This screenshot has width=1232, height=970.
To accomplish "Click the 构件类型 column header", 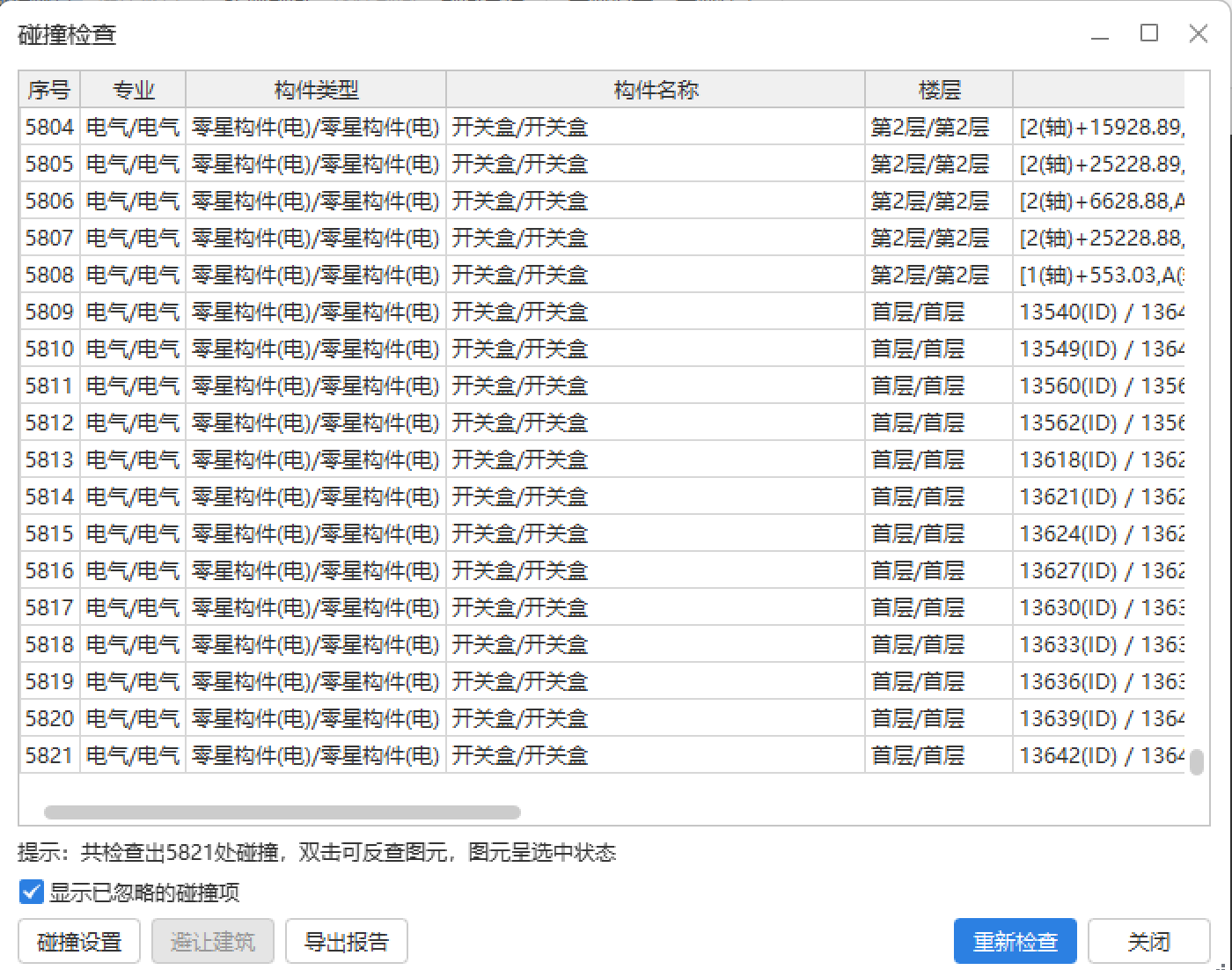I will 316,90.
